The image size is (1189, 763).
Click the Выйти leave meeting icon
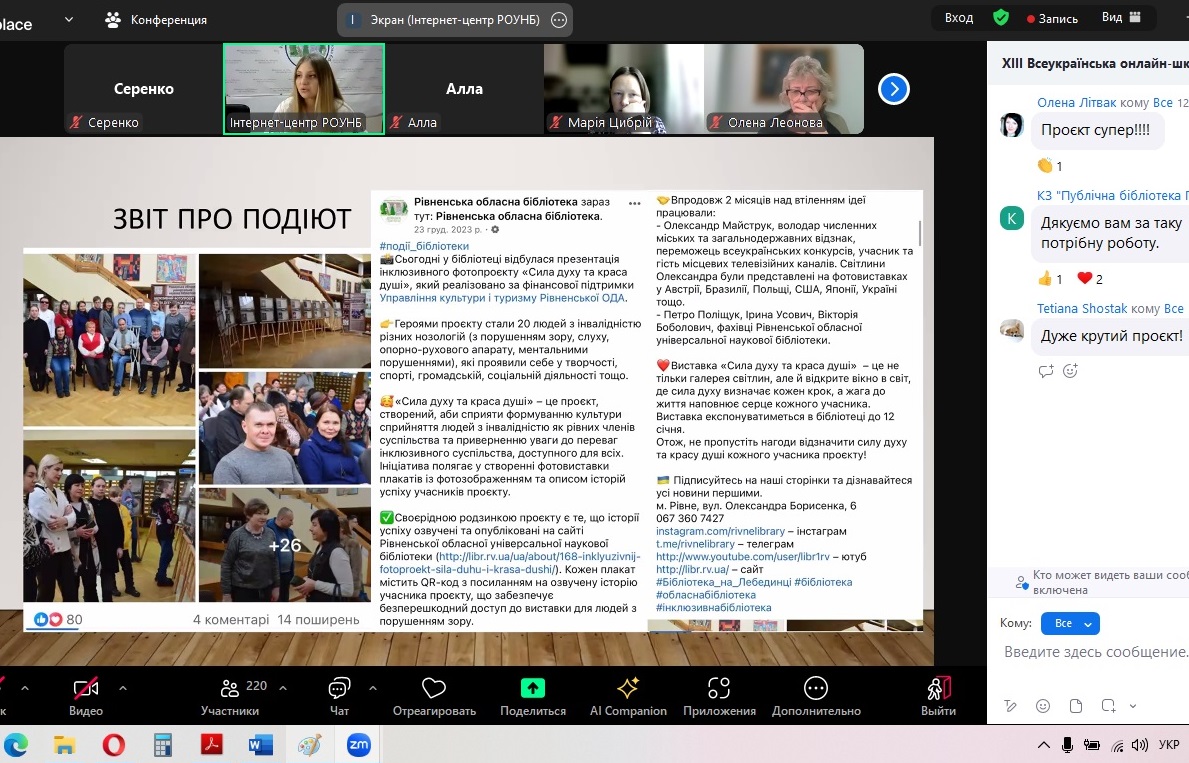point(938,689)
